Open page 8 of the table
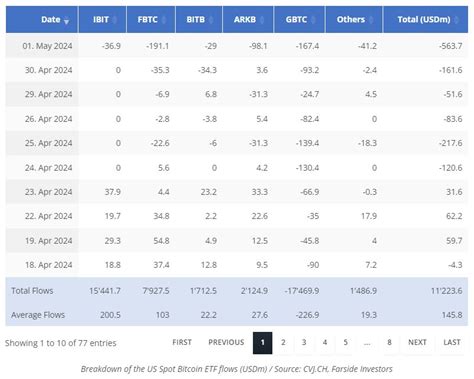474x379 pixels. [x=389, y=343]
